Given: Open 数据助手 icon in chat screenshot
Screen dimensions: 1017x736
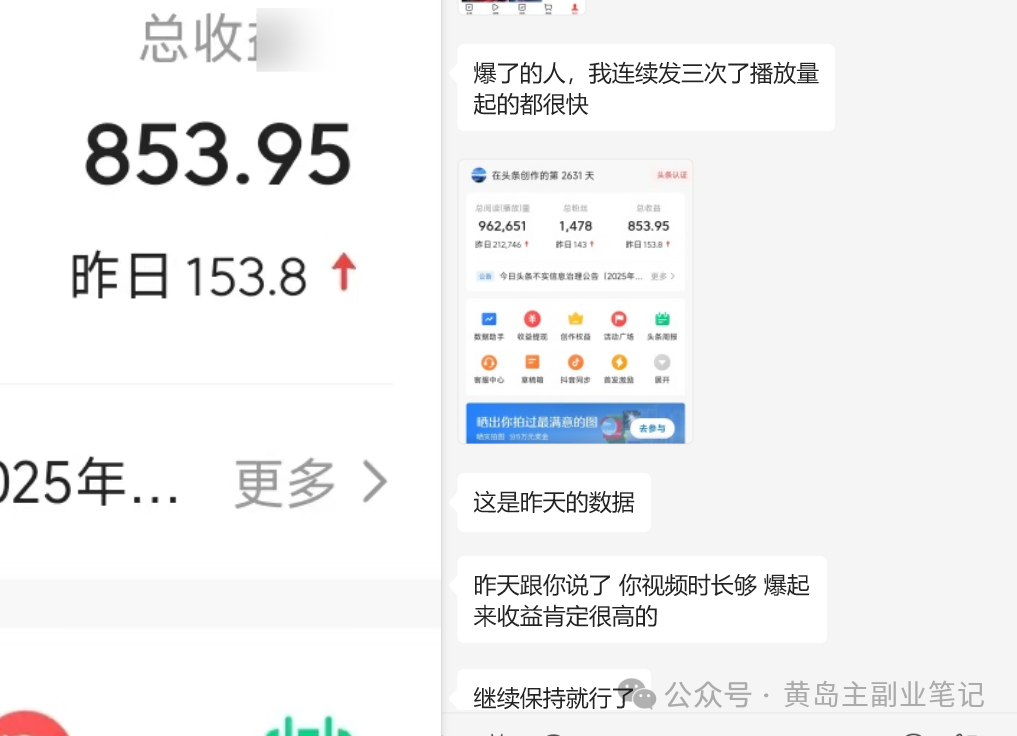Looking at the screenshot, I should coord(489,319).
